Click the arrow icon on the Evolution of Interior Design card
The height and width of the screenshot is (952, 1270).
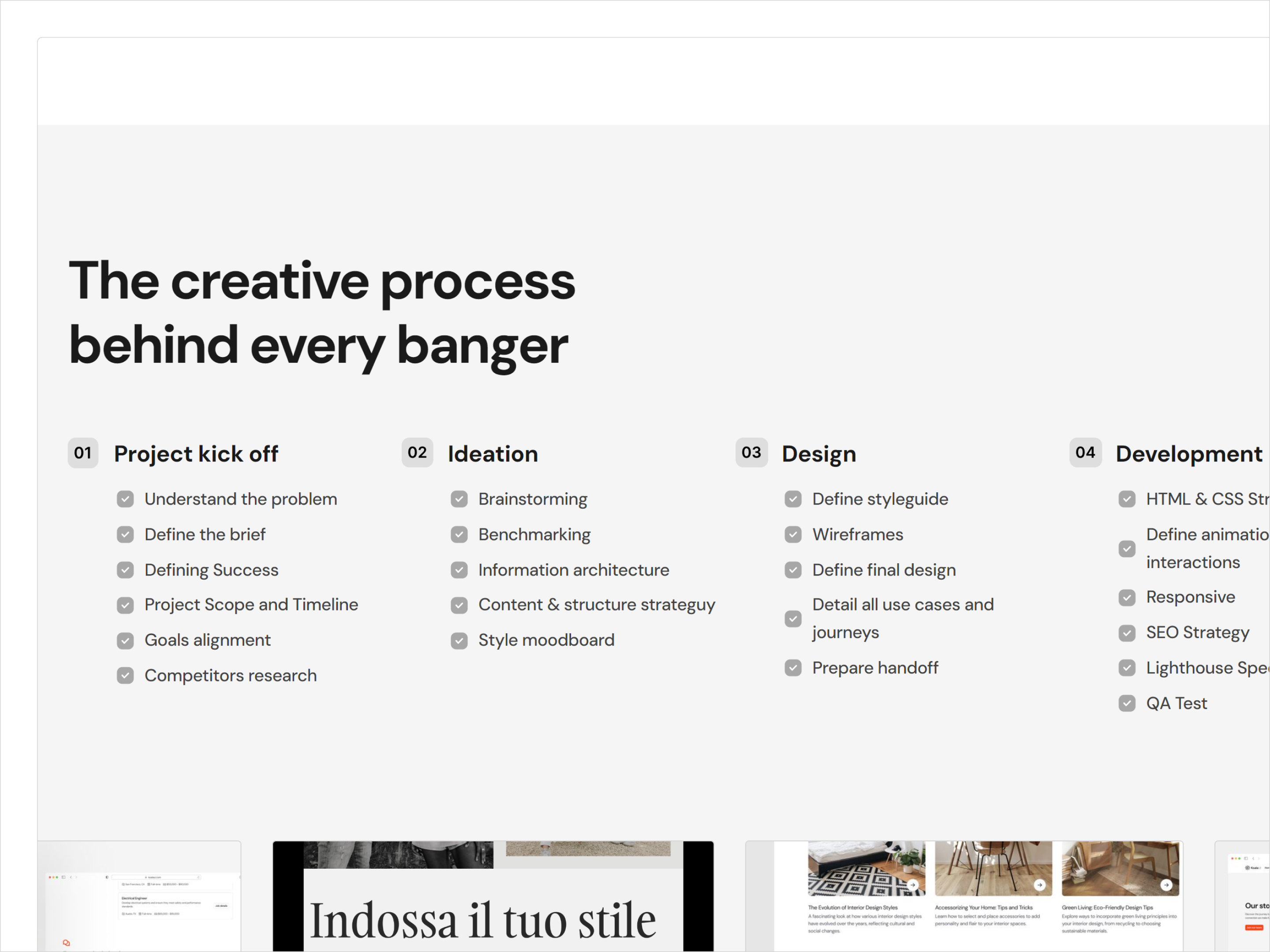click(912, 885)
